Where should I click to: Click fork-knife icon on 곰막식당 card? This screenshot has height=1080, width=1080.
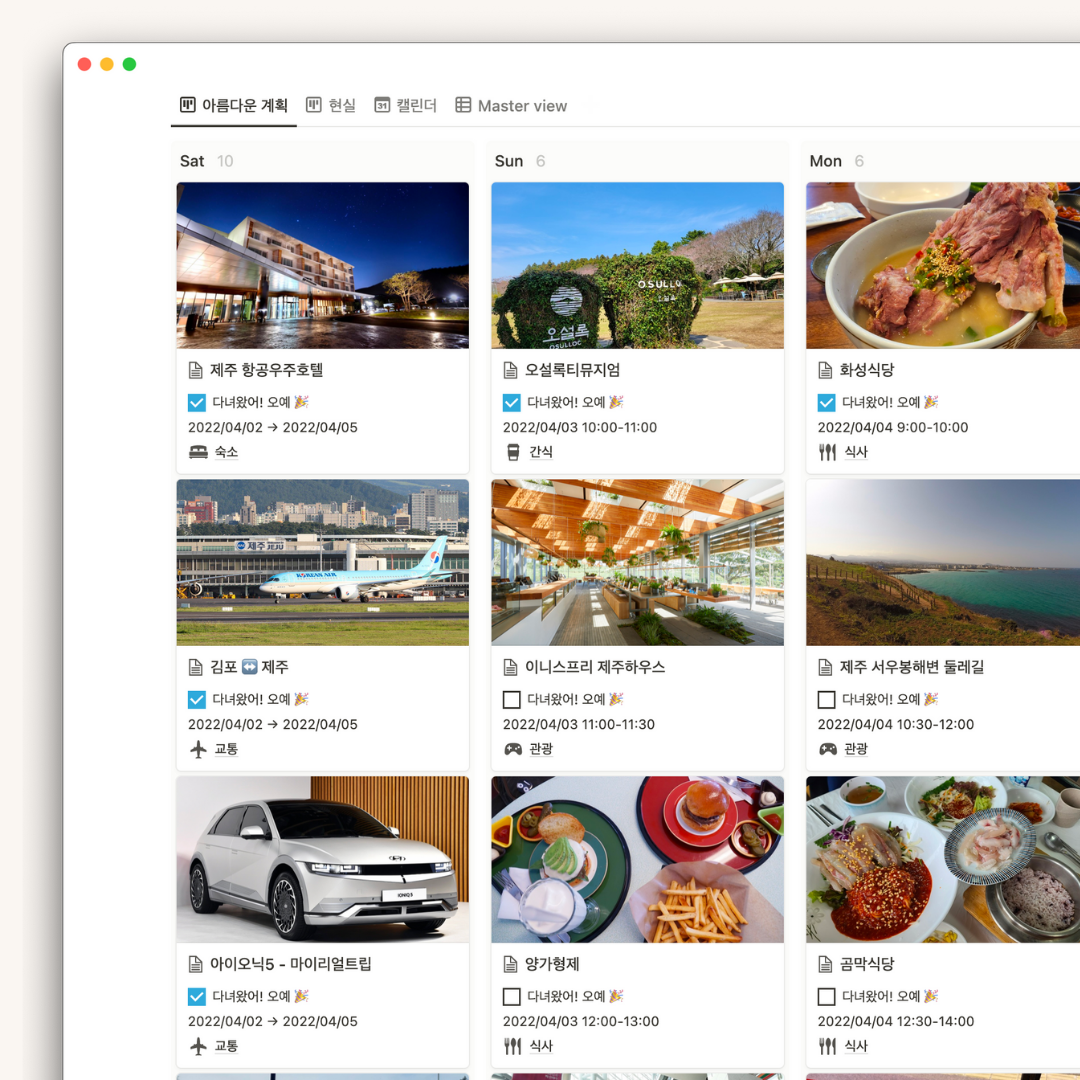point(827,1046)
